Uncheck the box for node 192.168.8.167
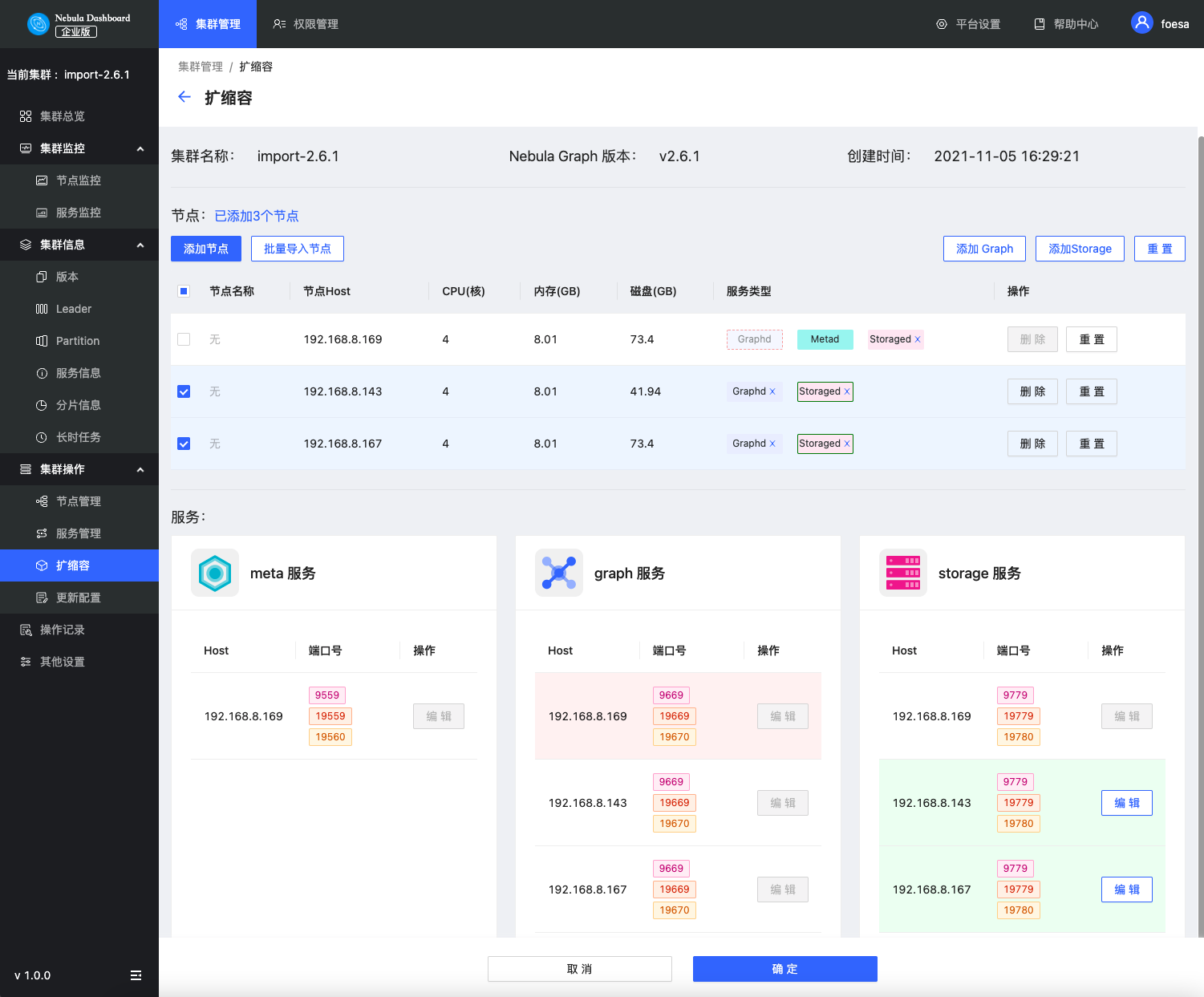The width and height of the screenshot is (1204, 997). click(184, 444)
